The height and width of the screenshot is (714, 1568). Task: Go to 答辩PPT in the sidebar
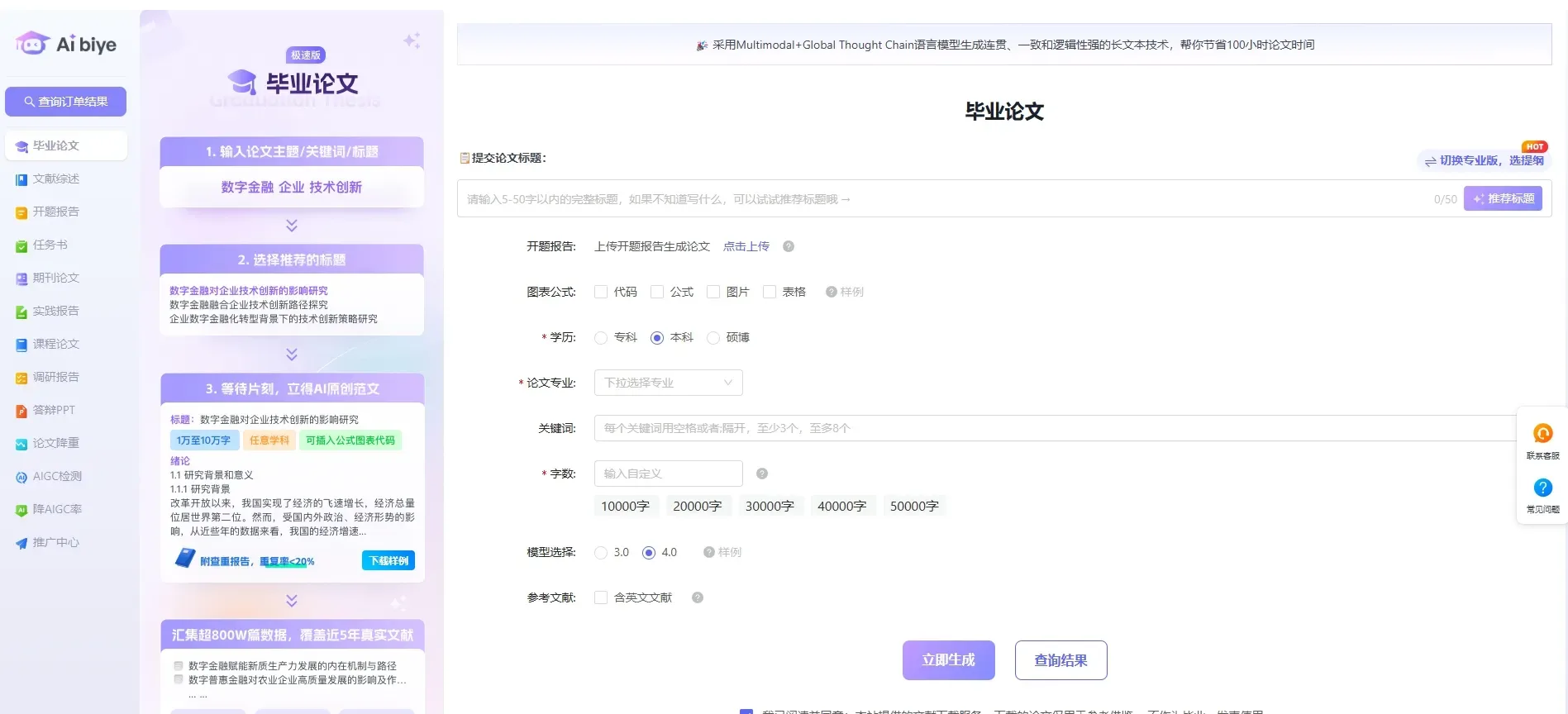point(54,410)
